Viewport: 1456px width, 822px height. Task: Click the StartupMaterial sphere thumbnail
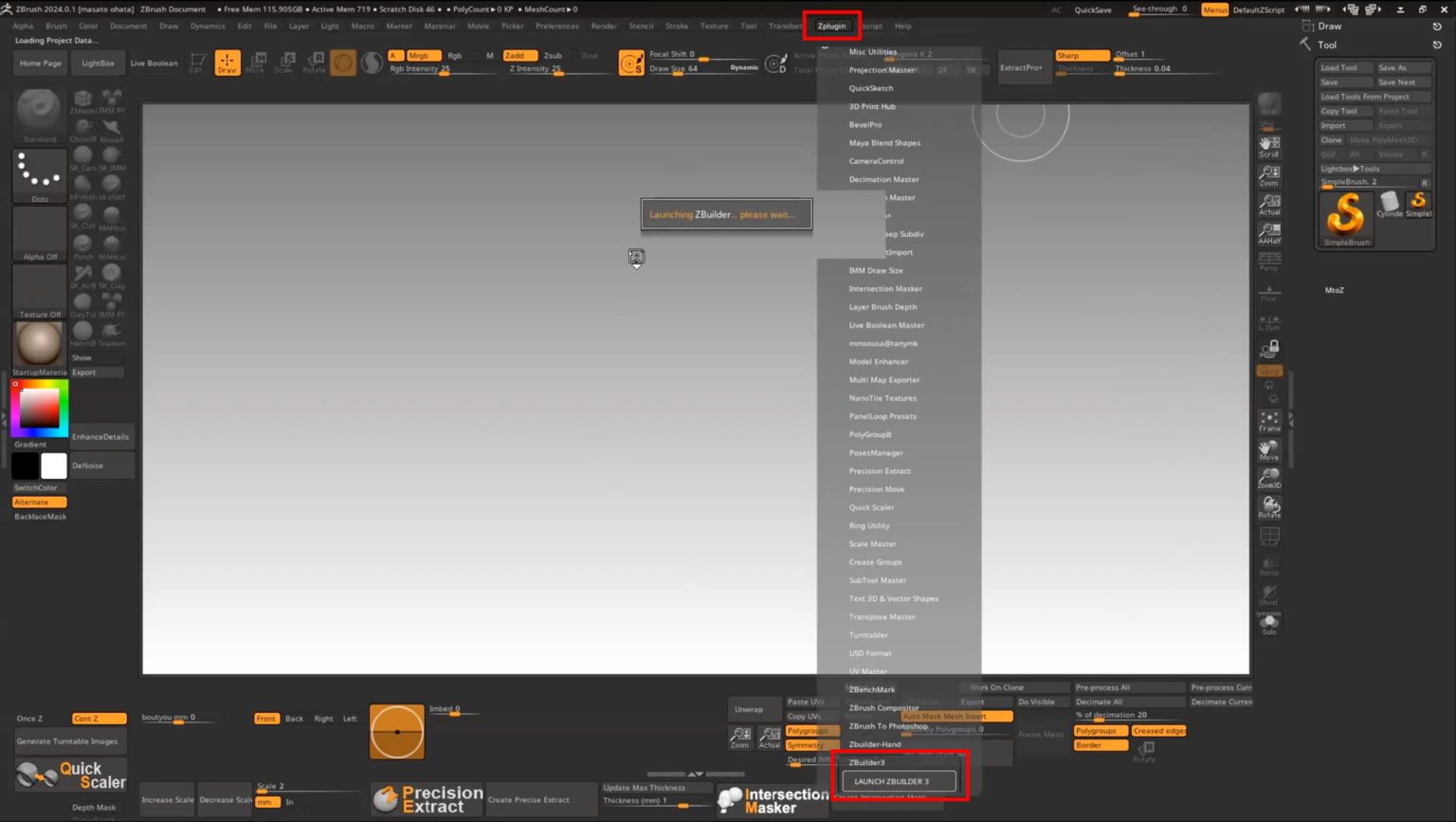pyautogui.click(x=39, y=345)
